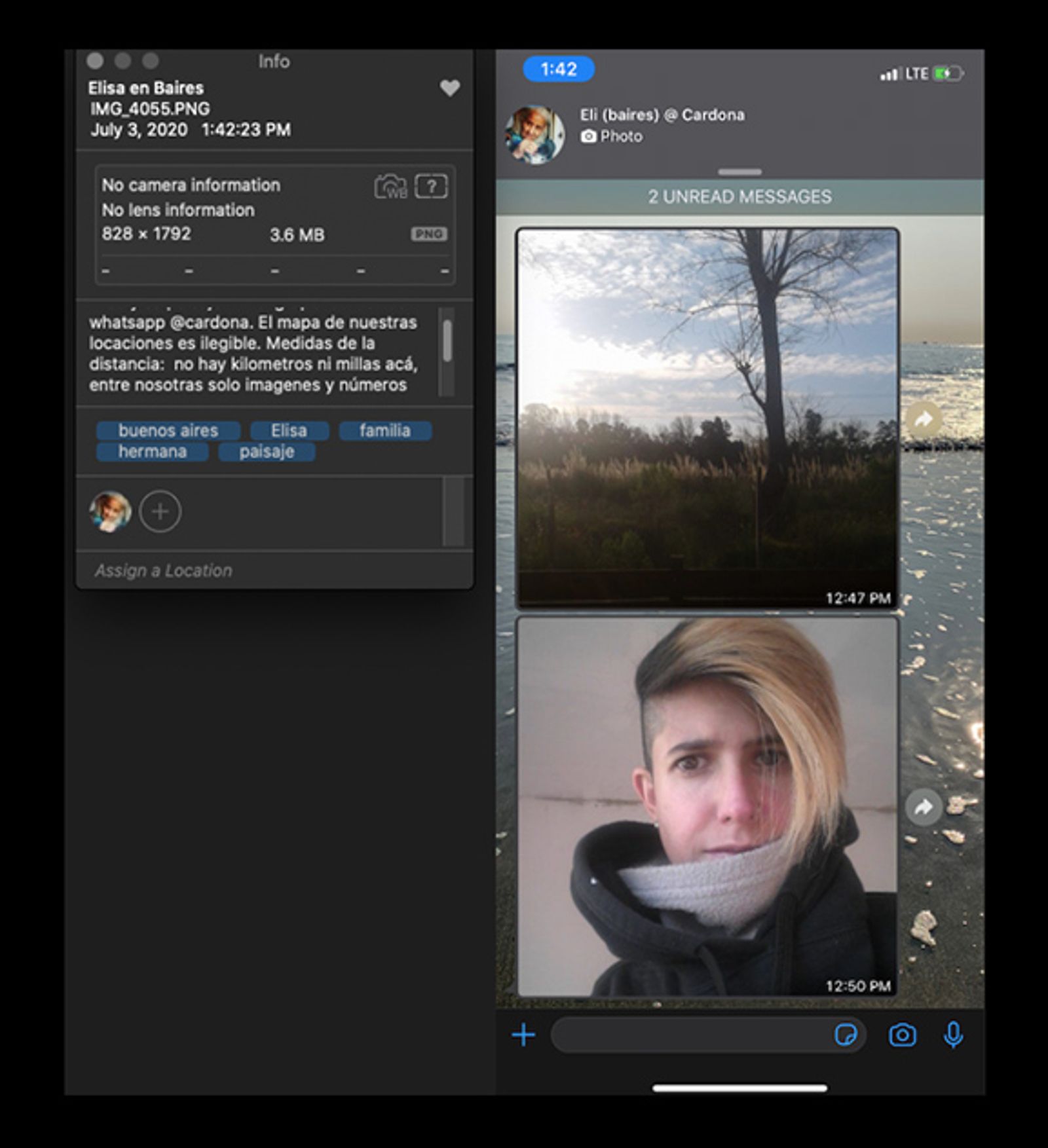Screen dimensions: 1048x1148
Task: Click the description text scrollbar
Action: coord(447,341)
